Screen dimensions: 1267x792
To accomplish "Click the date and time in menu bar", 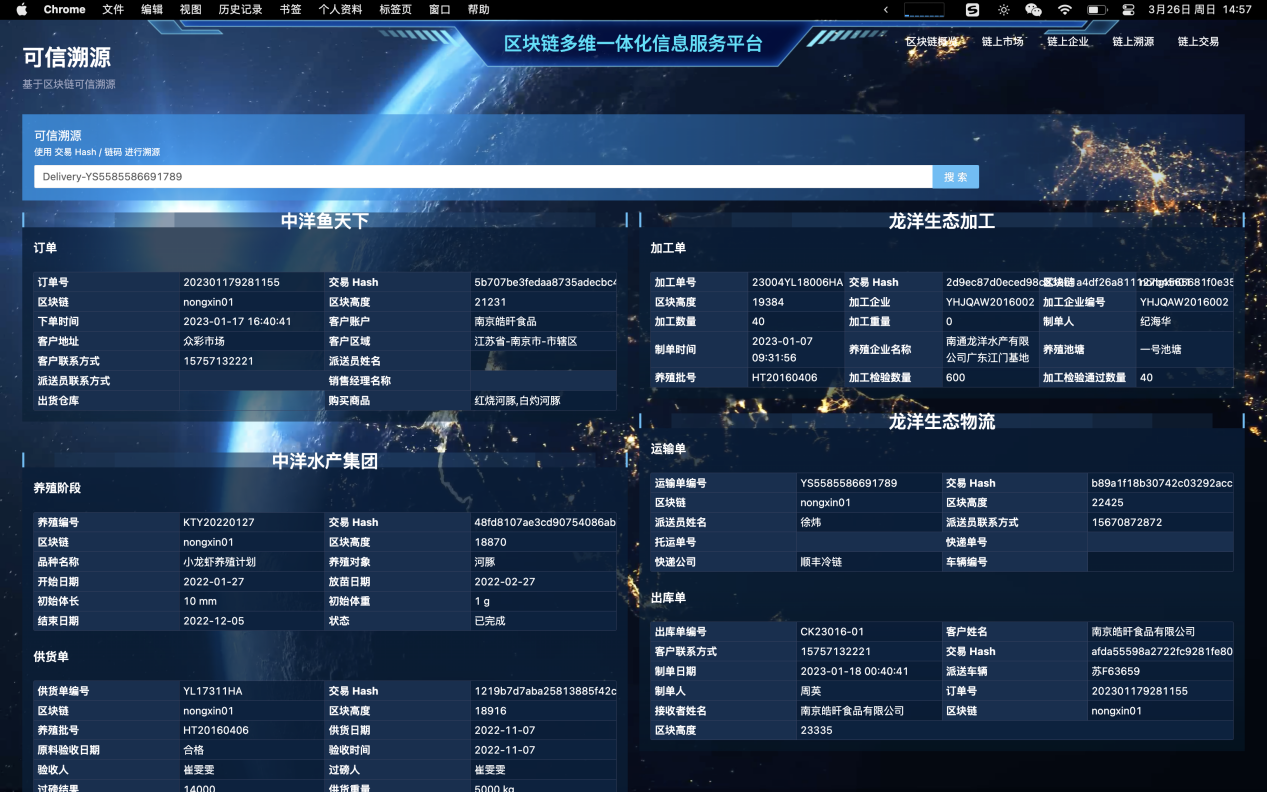I will point(1199,9).
